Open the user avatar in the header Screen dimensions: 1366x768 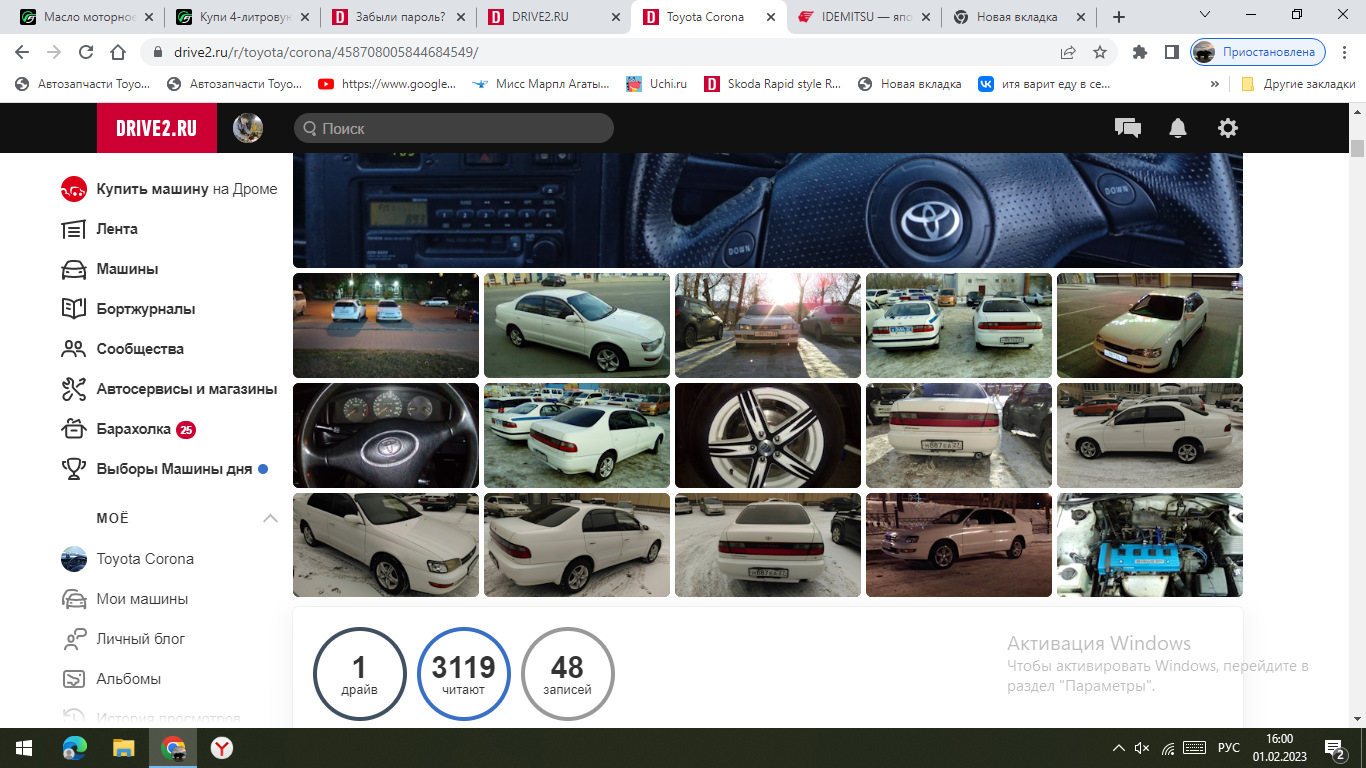pos(248,128)
